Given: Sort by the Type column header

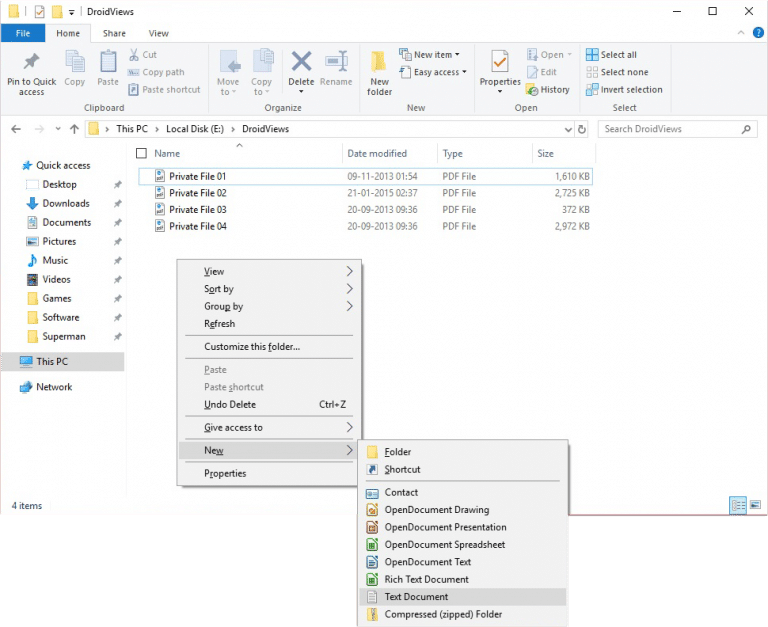Looking at the screenshot, I should [452, 153].
